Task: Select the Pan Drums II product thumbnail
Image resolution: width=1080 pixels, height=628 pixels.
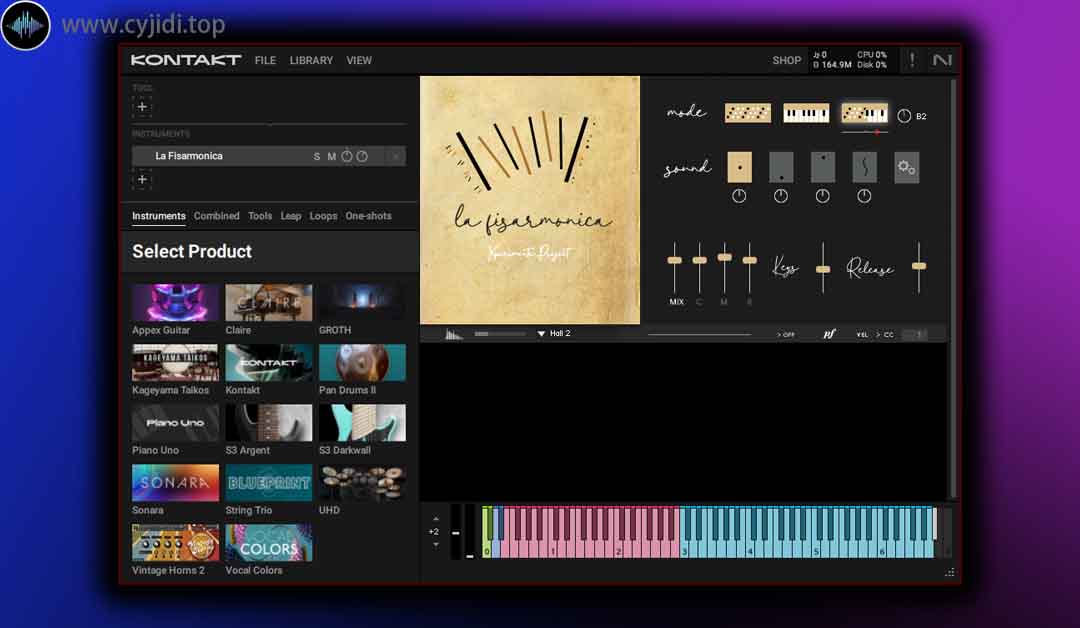Action: [x=362, y=362]
